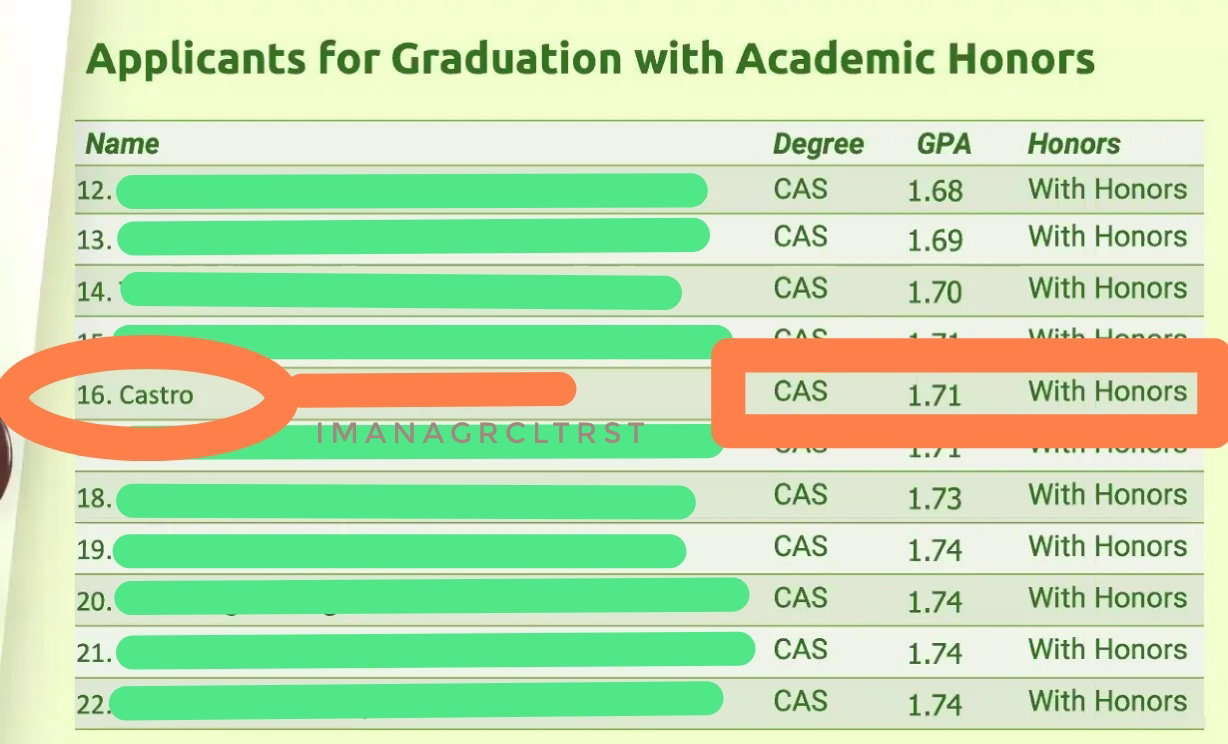Click the 1.68 GPA value in row 12

935,190
